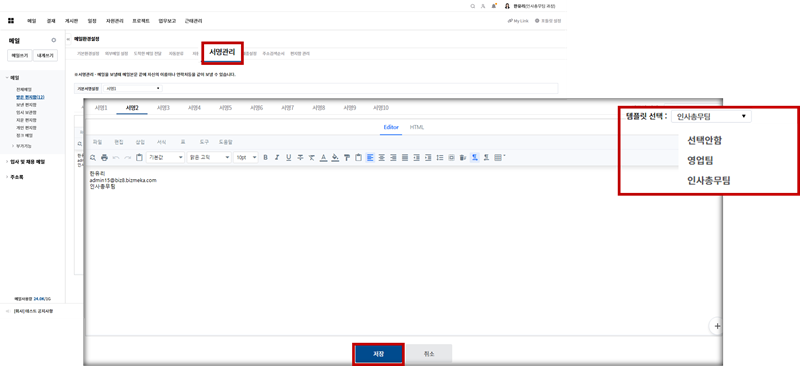The width and height of the screenshot is (800, 366).
Task: Open the 받은 편지함(12) inbox folder
Action: [30, 96]
